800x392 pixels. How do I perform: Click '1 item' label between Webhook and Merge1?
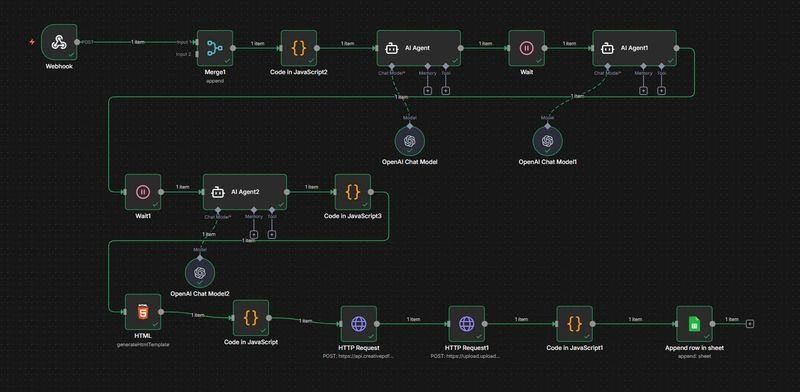[x=138, y=42]
